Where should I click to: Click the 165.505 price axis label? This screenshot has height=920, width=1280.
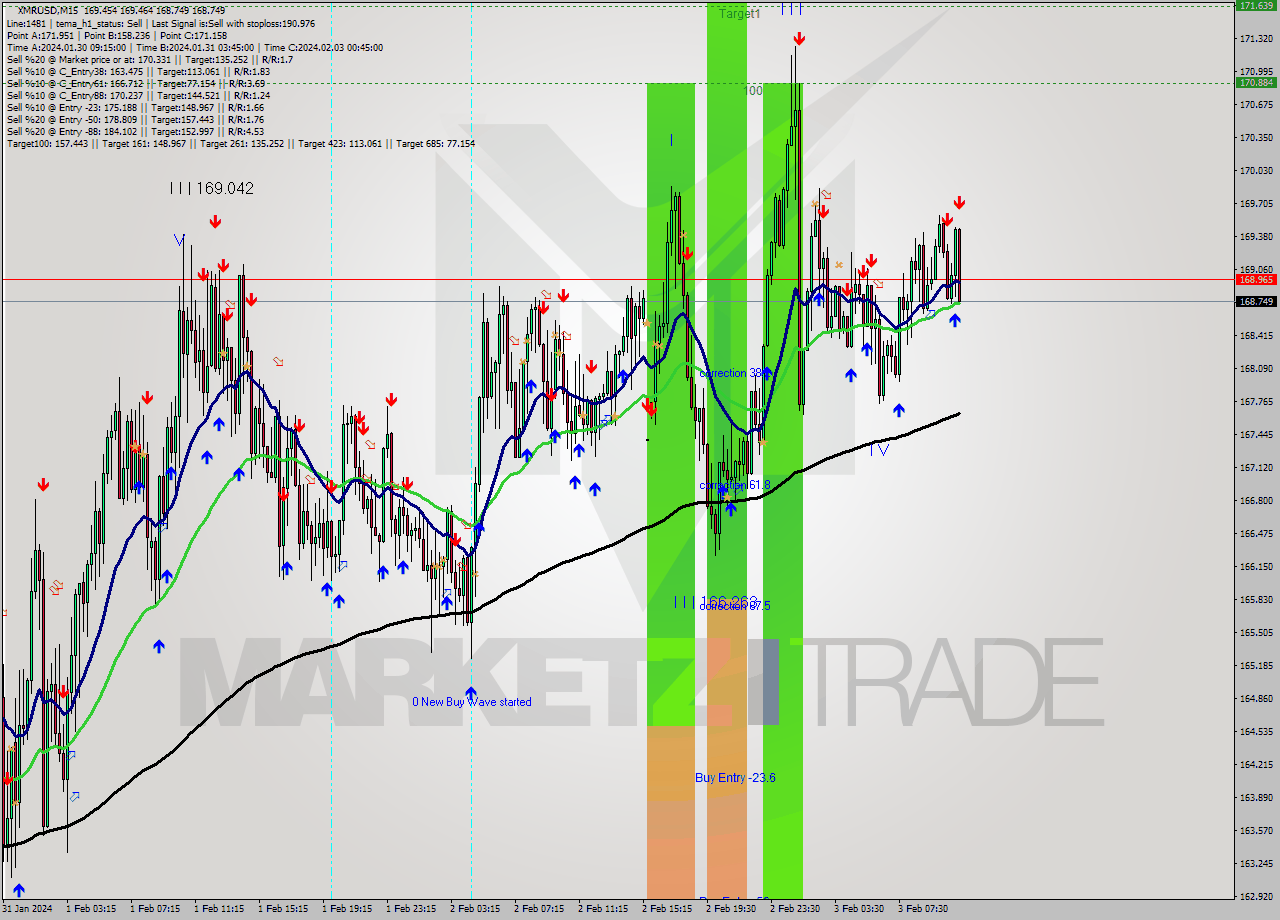coord(1256,633)
